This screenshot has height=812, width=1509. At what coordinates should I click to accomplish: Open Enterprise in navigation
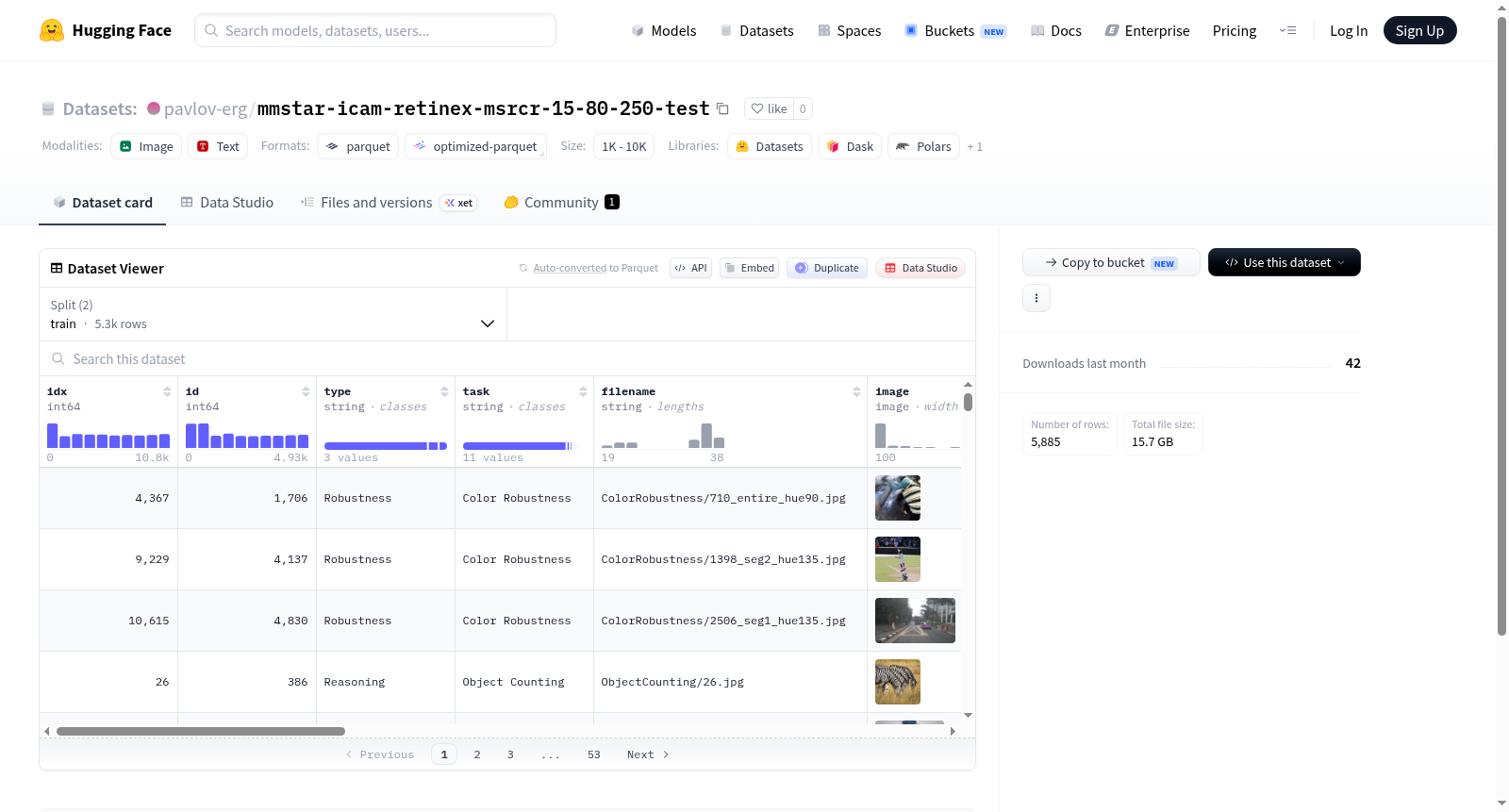pyautogui.click(x=1147, y=31)
